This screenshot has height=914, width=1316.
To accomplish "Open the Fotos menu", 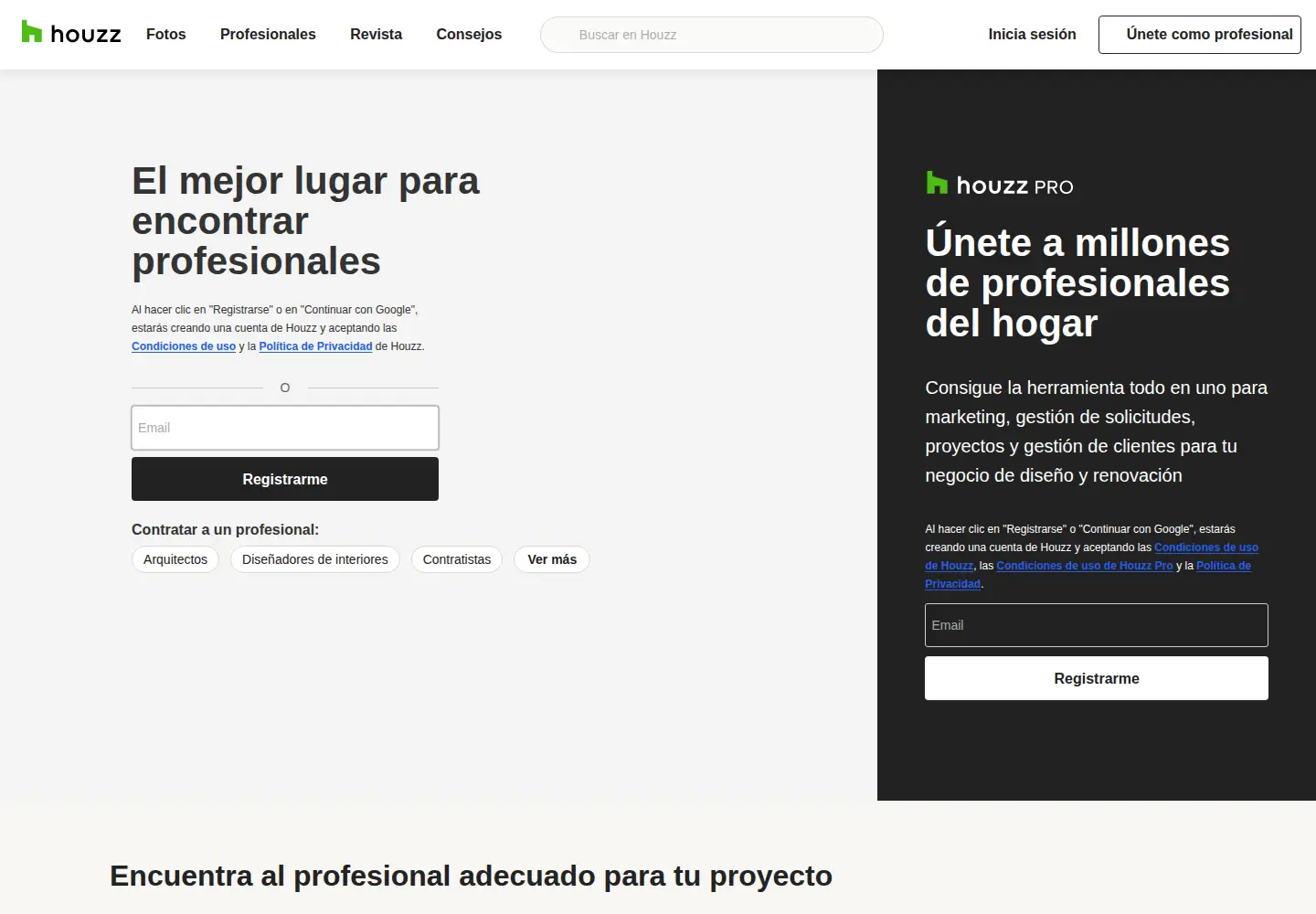I will pyautogui.click(x=165, y=34).
